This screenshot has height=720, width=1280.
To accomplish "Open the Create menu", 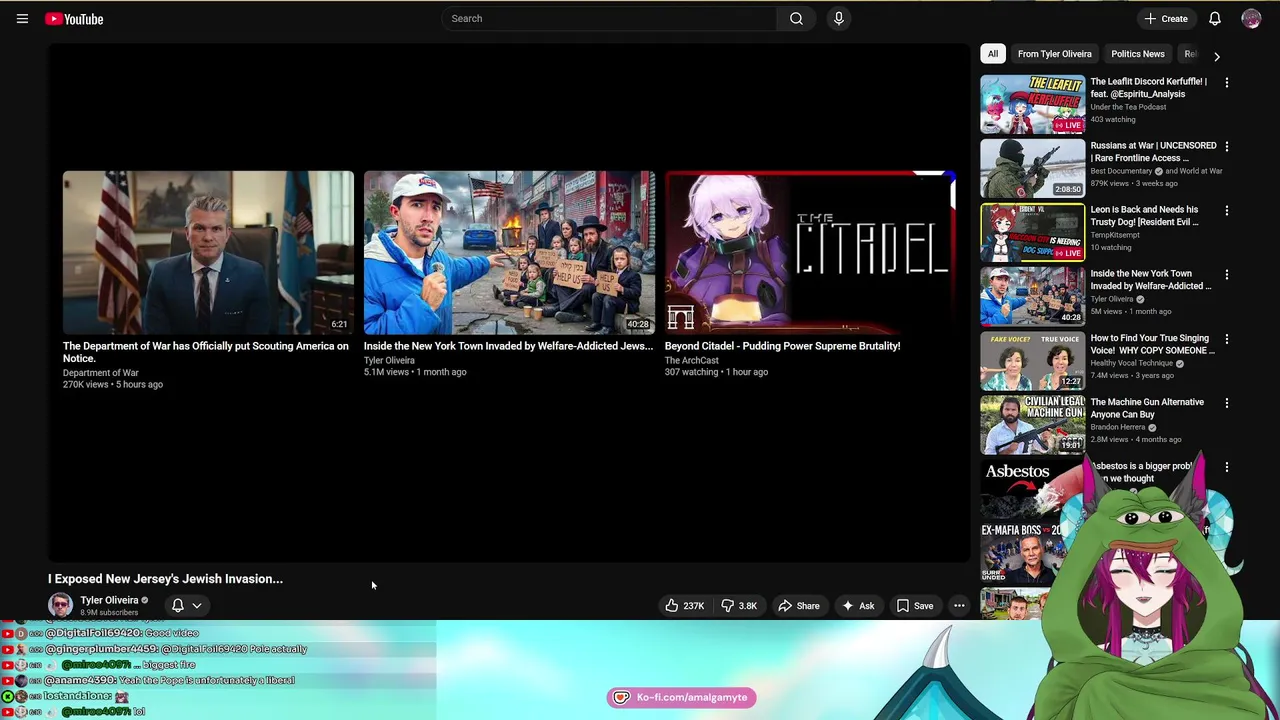I will pos(1166,19).
